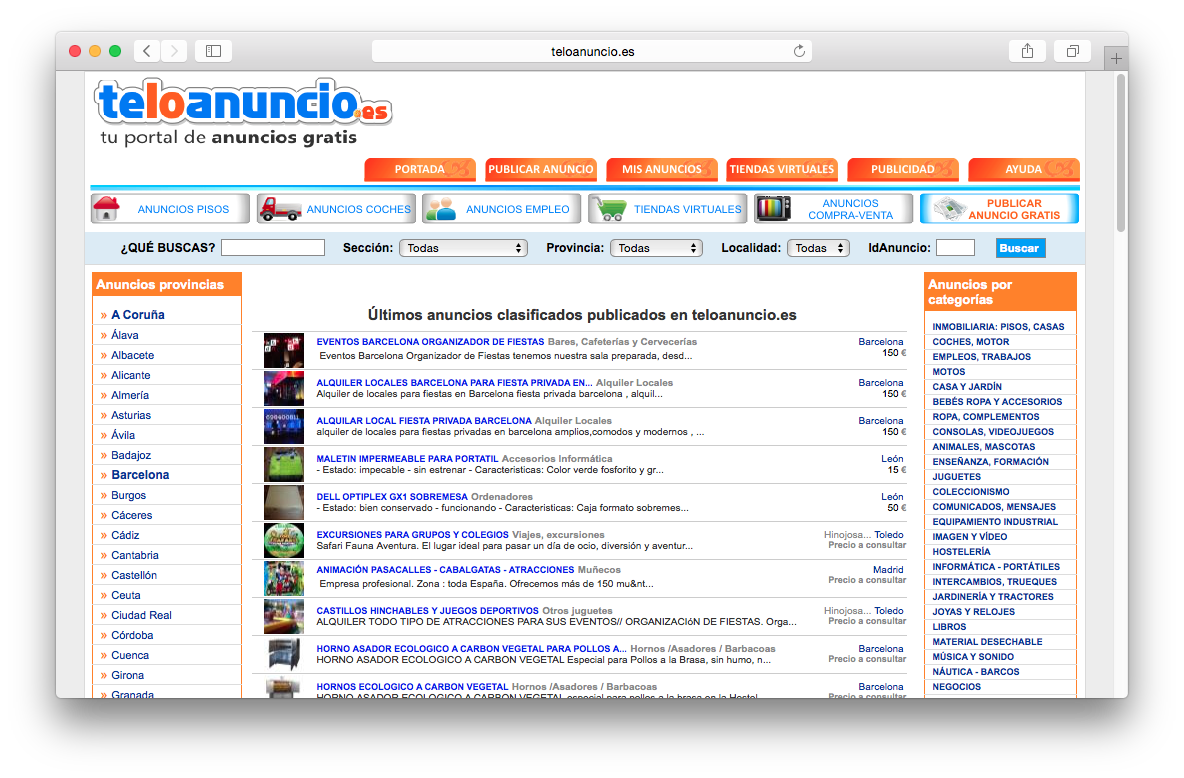
Task: Open the ANIMALES, MASCOTAS category
Action: click(x=984, y=447)
